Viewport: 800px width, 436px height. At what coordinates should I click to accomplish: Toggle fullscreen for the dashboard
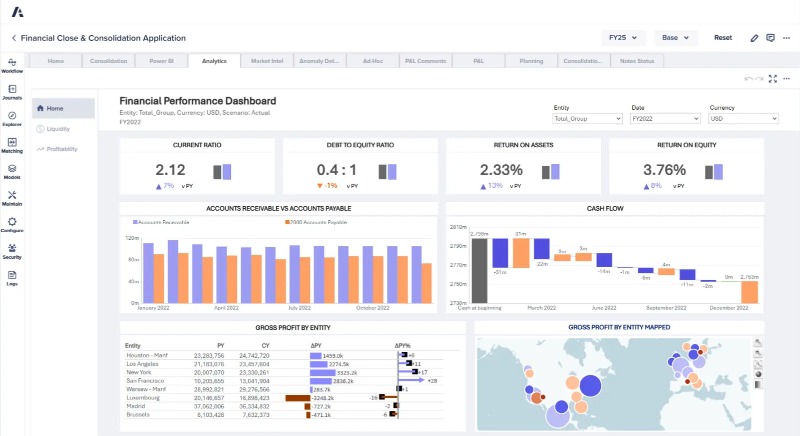(x=772, y=78)
